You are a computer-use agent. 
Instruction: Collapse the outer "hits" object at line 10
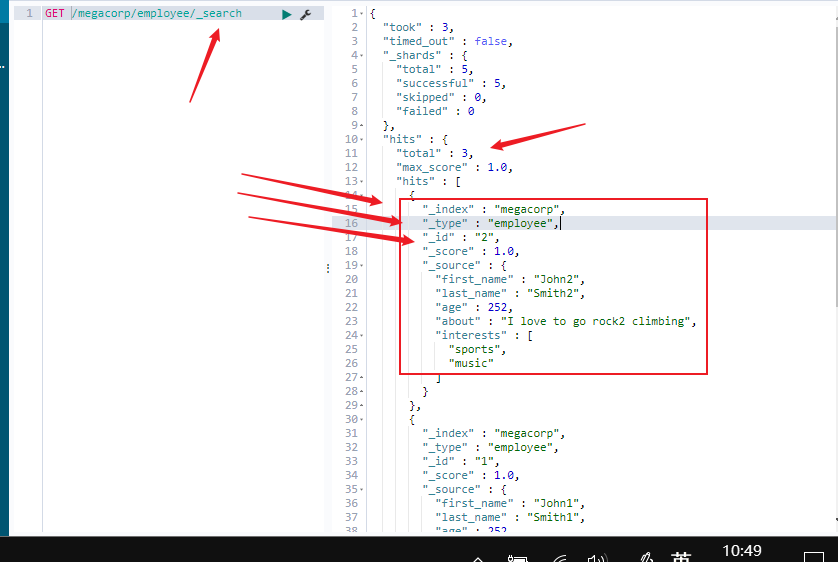pos(362,139)
